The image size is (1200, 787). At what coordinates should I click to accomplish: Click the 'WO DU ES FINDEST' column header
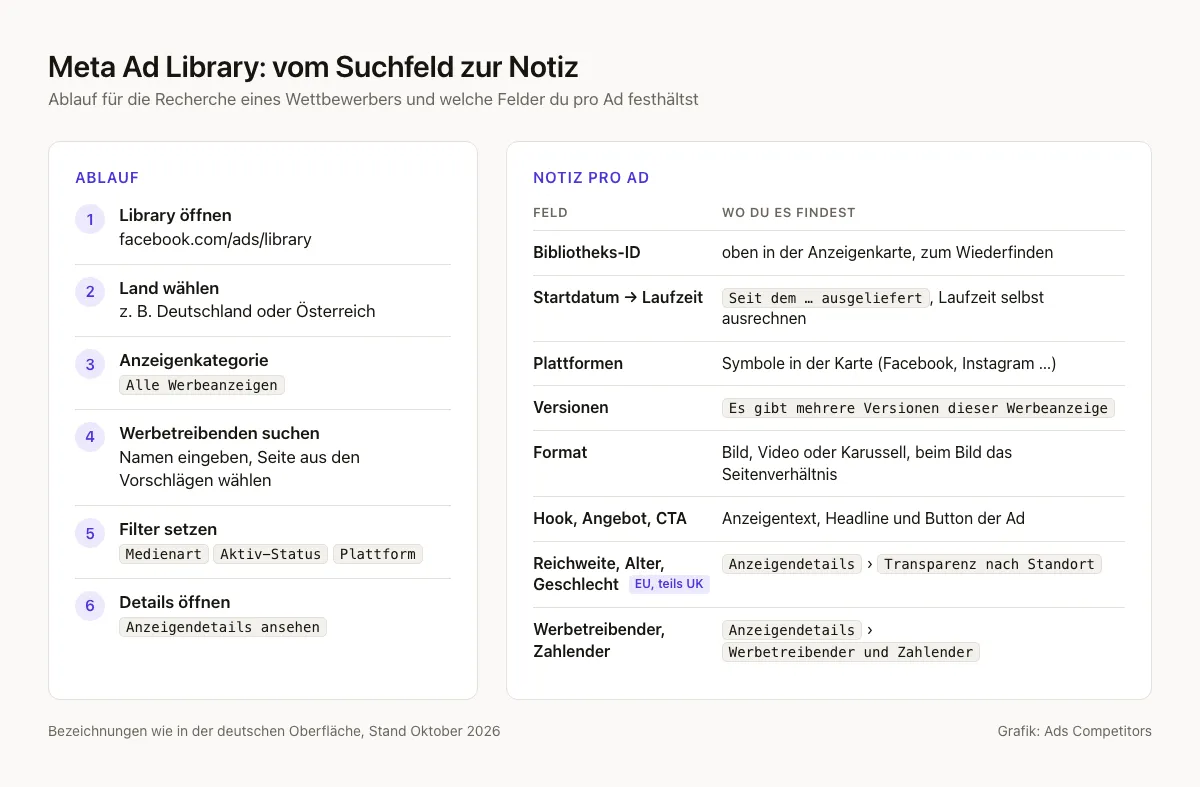tap(789, 213)
